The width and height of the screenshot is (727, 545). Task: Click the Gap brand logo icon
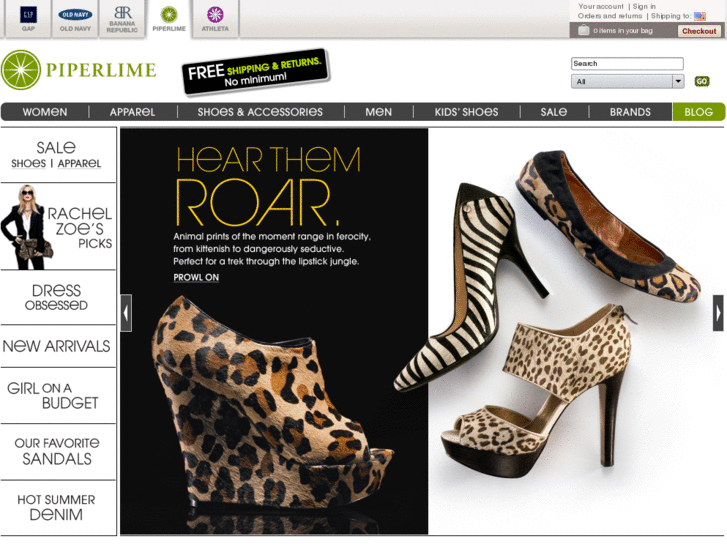pos(28,15)
